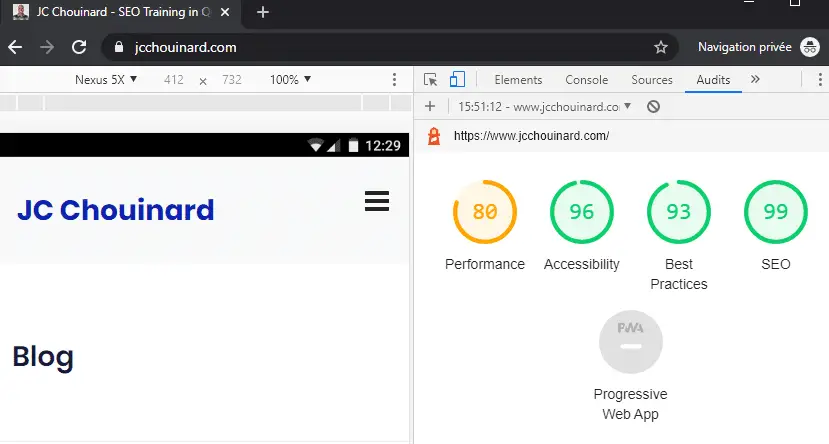Click the address bar showing jcchouinard.com

click(x=389, y=47)
